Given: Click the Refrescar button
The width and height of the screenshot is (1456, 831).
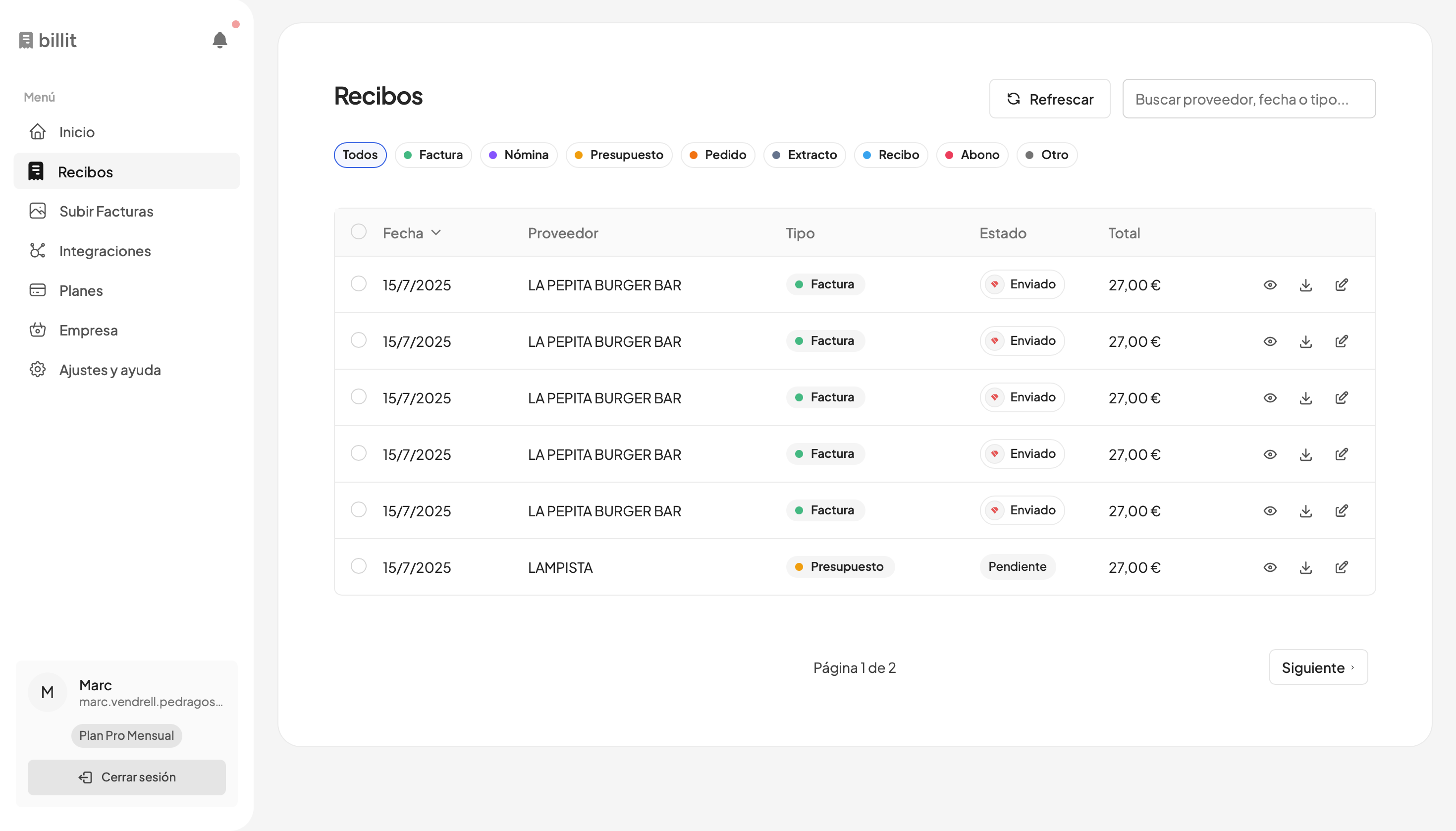Looking at the screenshot, I should click(1050, 99).
